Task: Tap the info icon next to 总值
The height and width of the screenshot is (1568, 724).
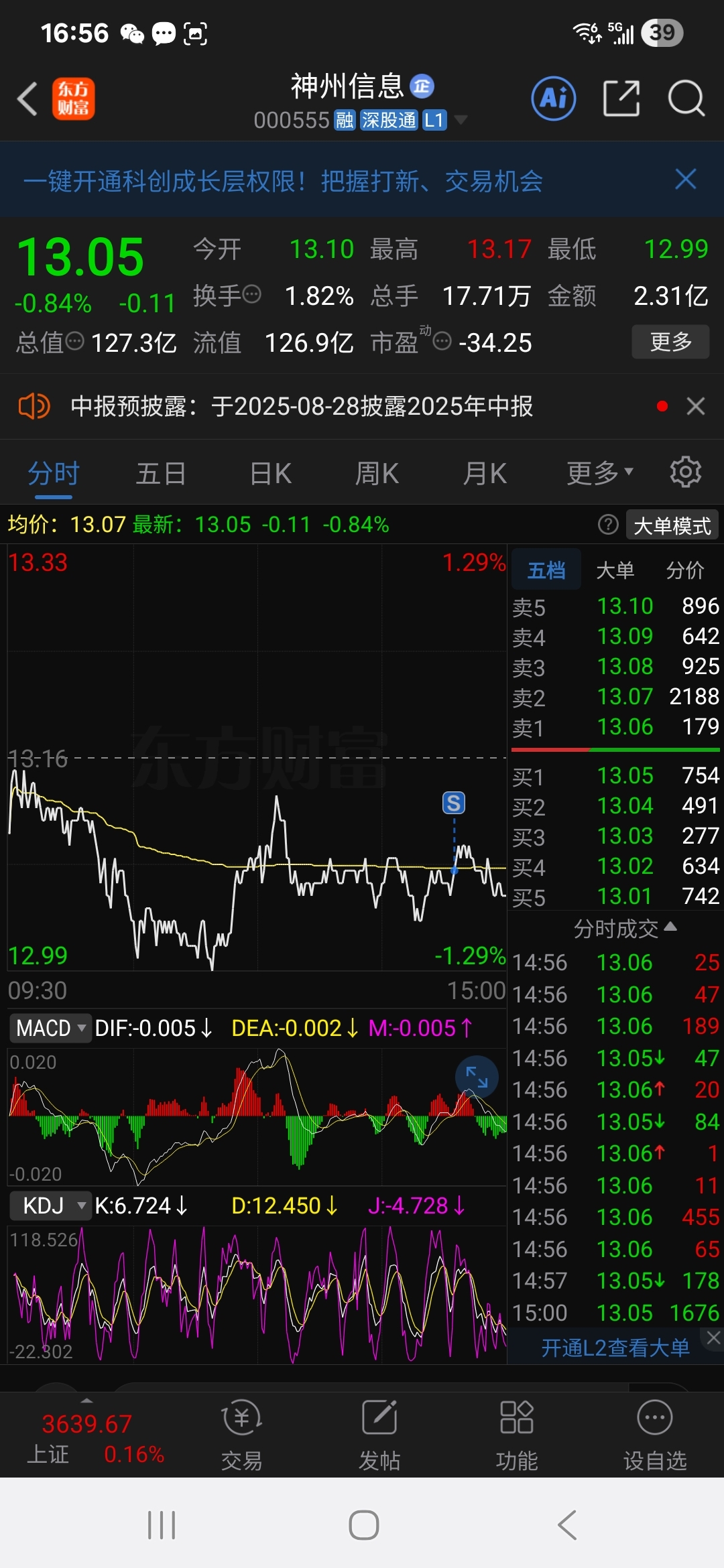Action: [x=75, y=342]
